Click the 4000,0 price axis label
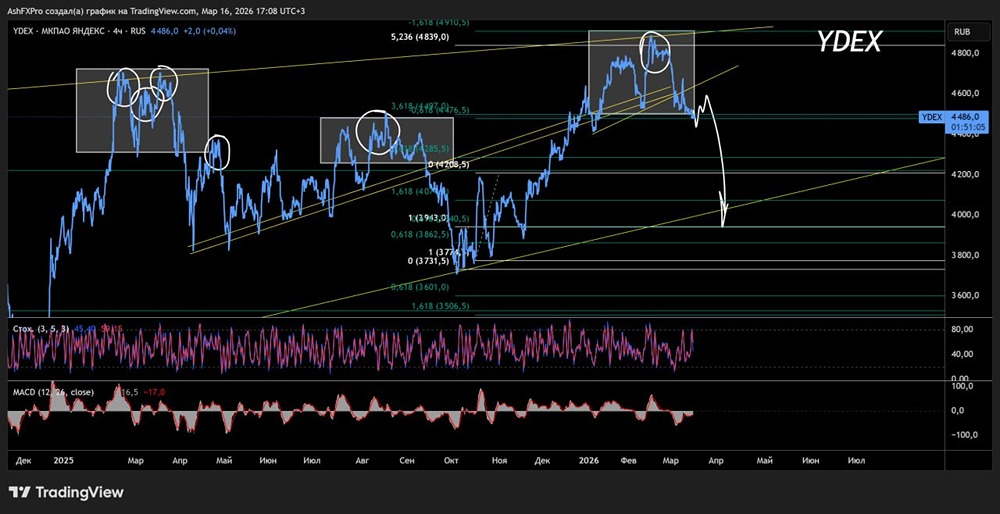 [964, 215]
